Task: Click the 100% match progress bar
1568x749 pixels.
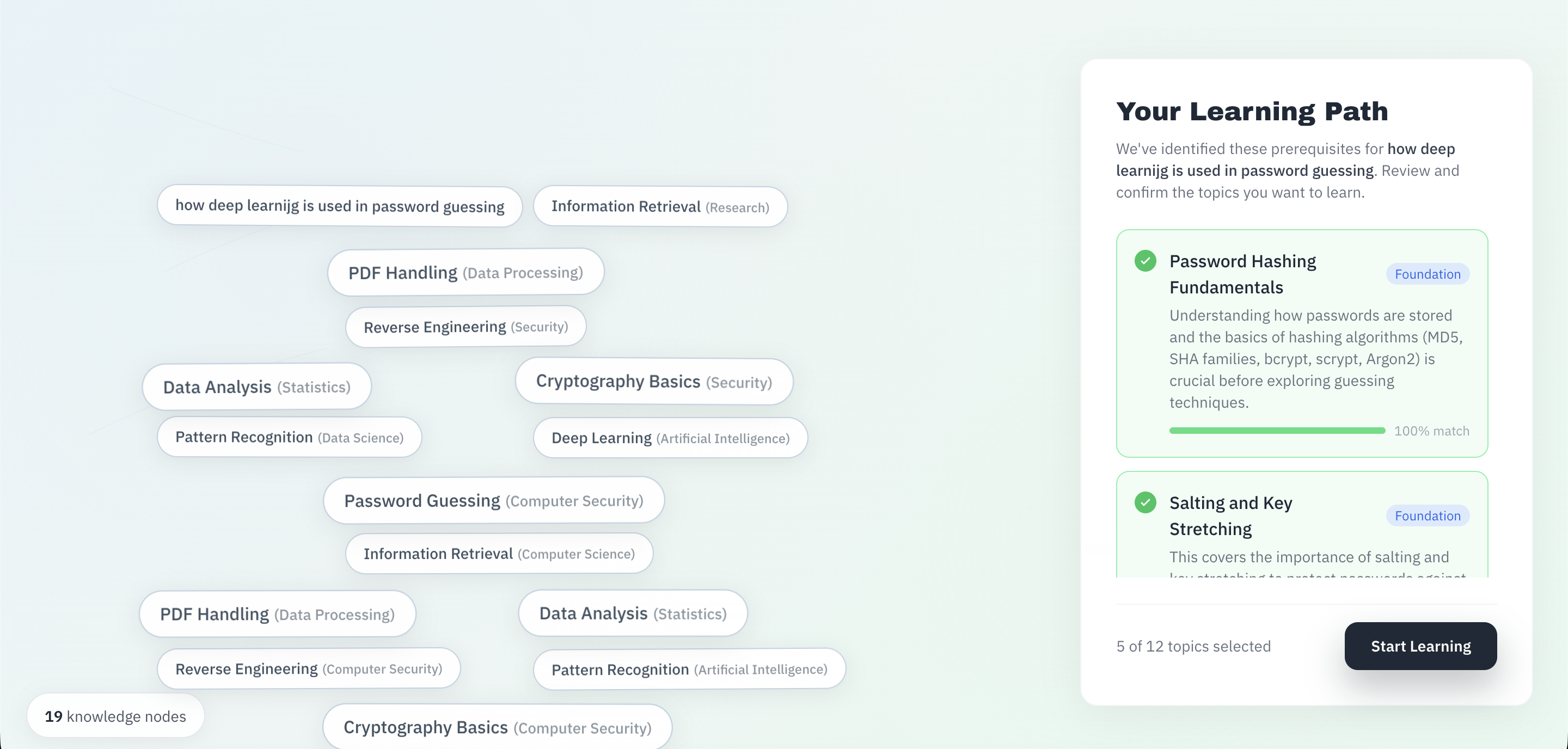Action: pos(1276,430)
